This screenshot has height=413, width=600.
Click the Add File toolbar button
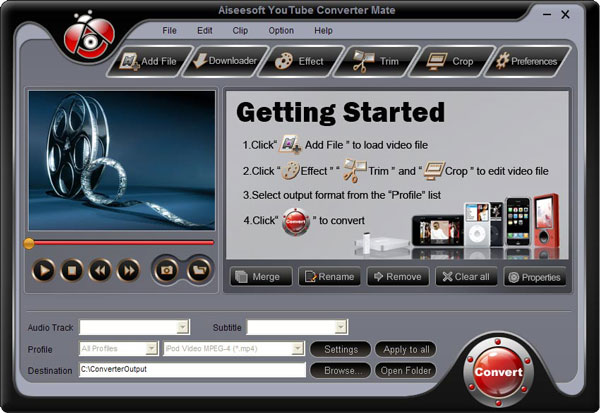point(148,62)
